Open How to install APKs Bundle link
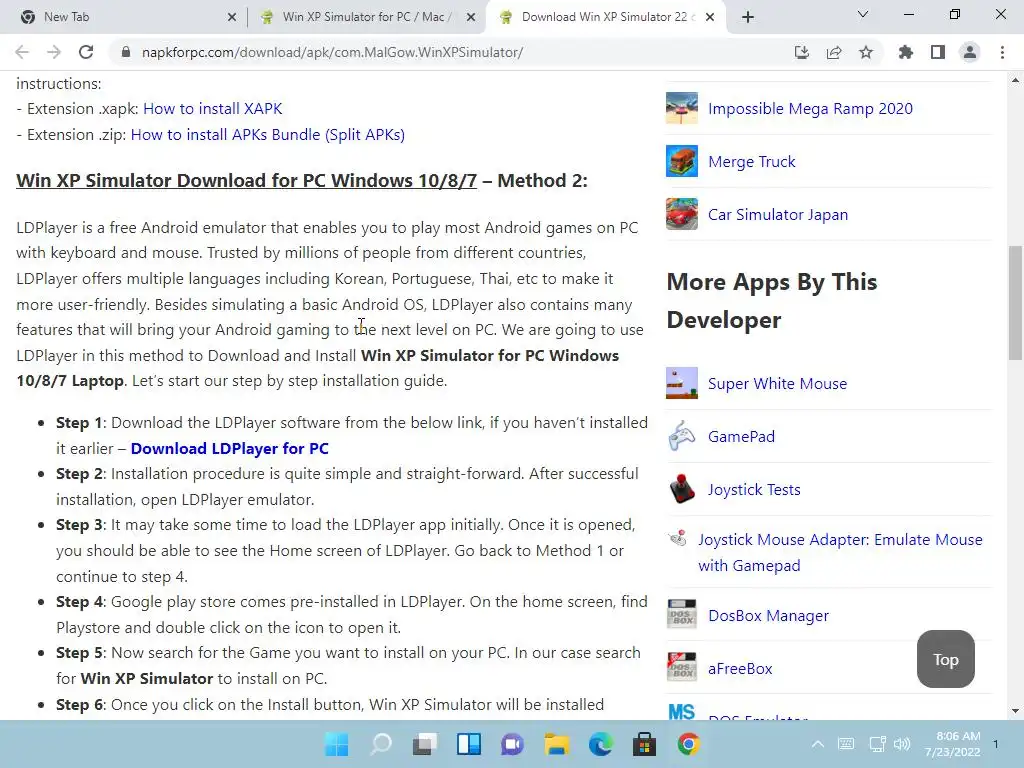This screenshot has width=1024, height=768. (x=268, y=135)
